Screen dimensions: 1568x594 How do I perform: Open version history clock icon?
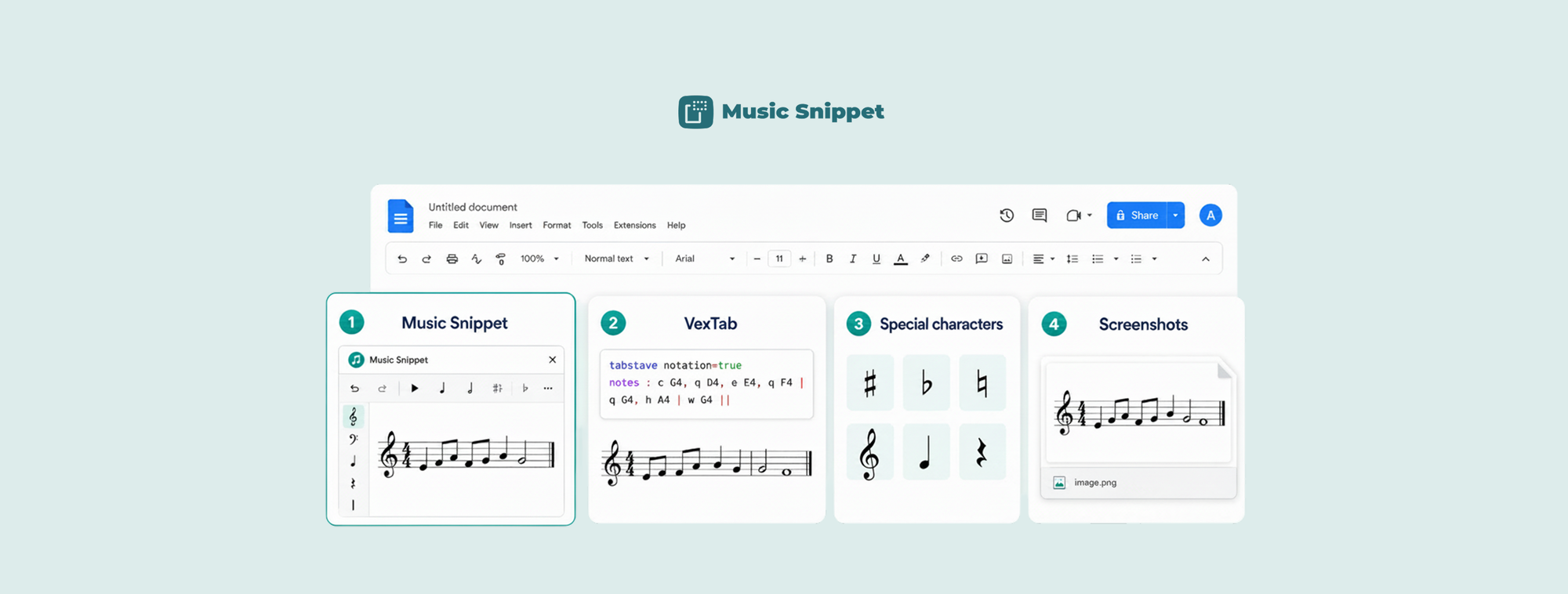[1007, 216]
